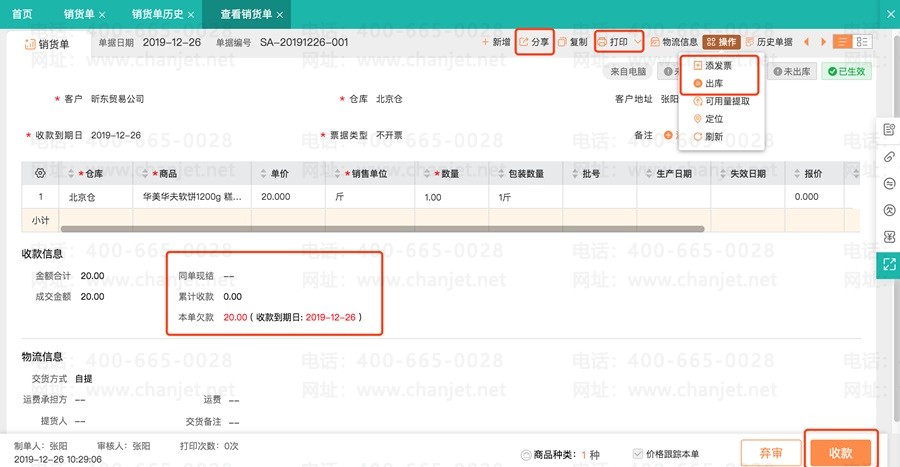Click the table horizontal scrollbar
900x467 pixels.
tap(382, 229)
